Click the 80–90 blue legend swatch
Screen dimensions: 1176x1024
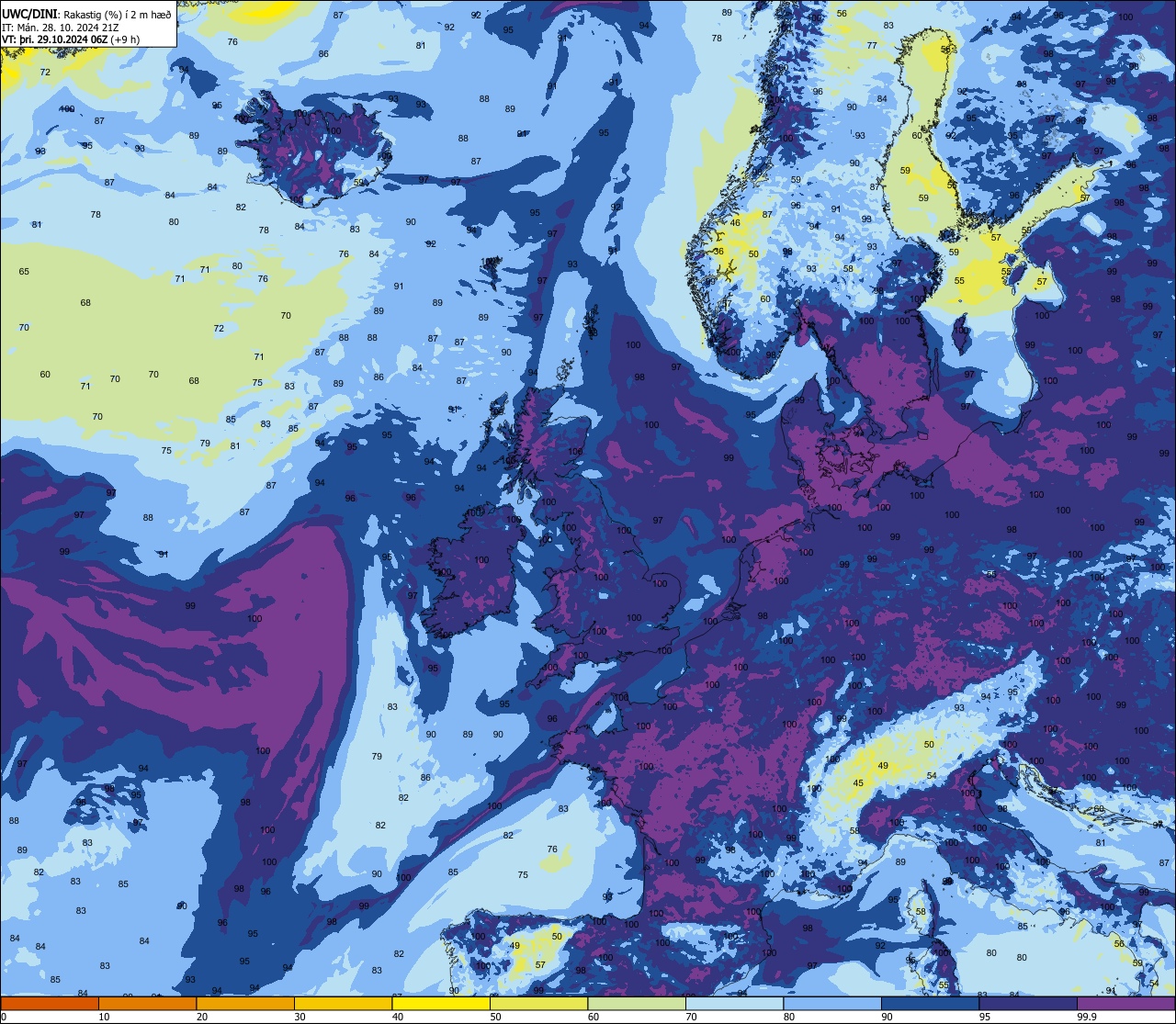point(832,1003)
